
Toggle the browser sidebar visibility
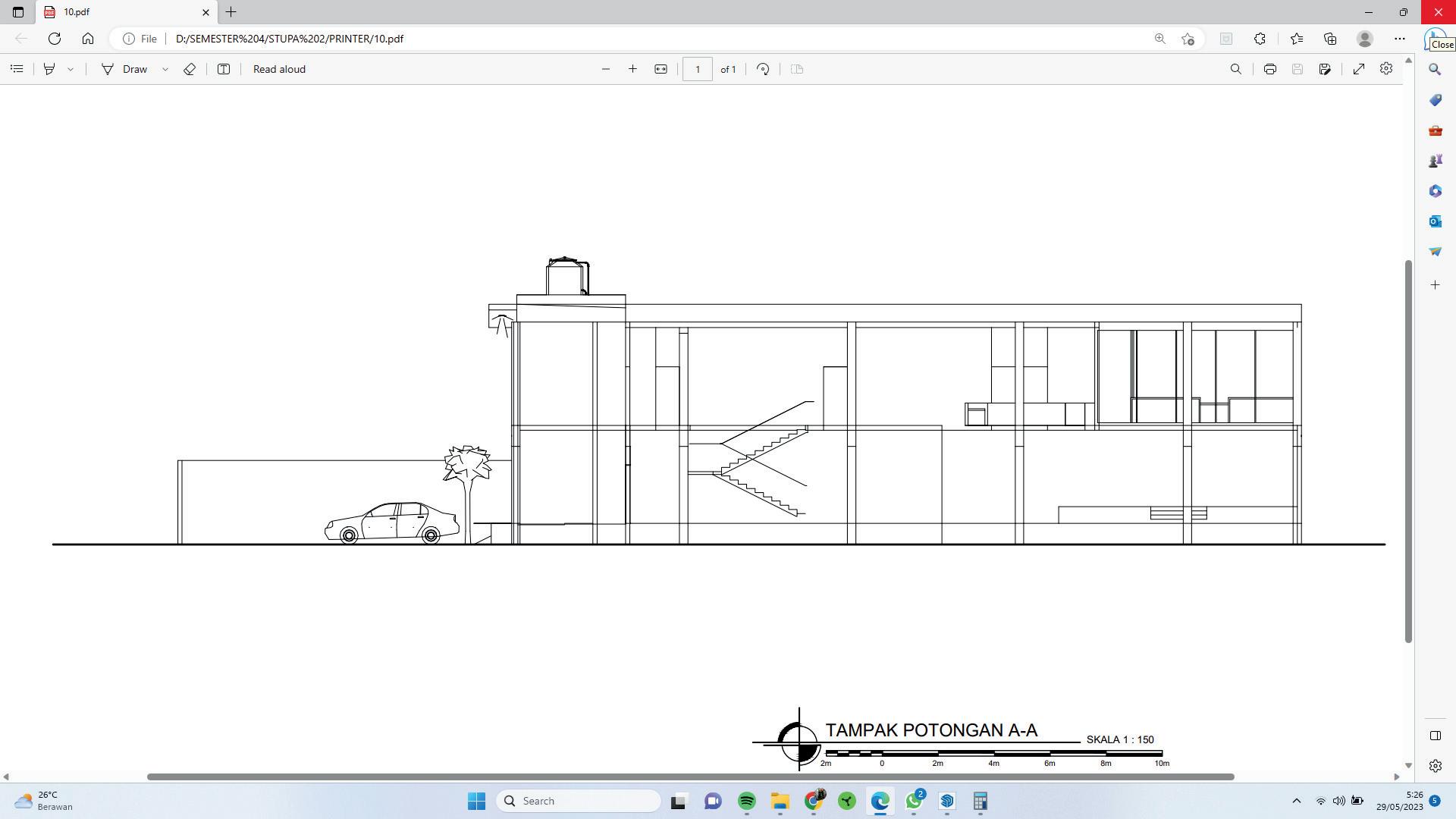coord(1435,736)
